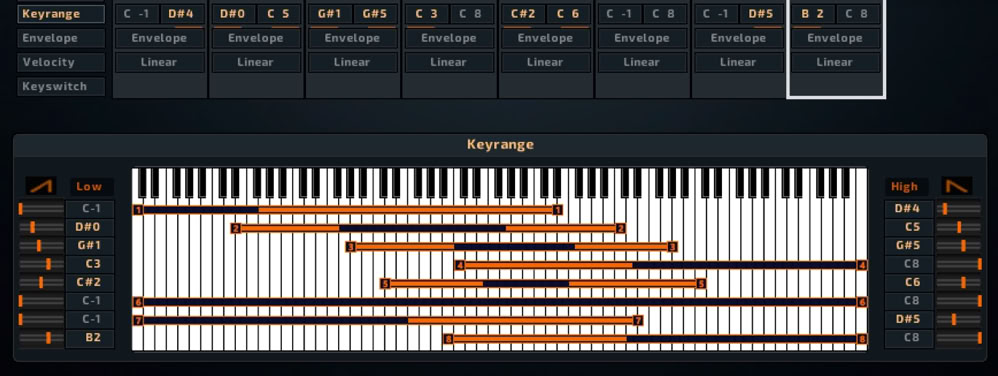The width and height of the screenshot is (998, 376).
Task: Click left handle of range bar 1
Action: [x=137, y=210]
